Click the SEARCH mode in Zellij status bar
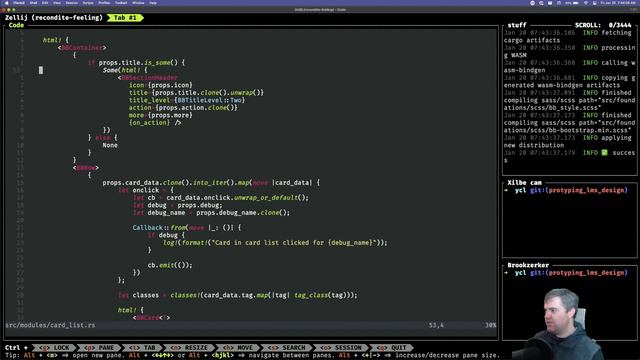This screenshot has width=640, height=360. 288,348
